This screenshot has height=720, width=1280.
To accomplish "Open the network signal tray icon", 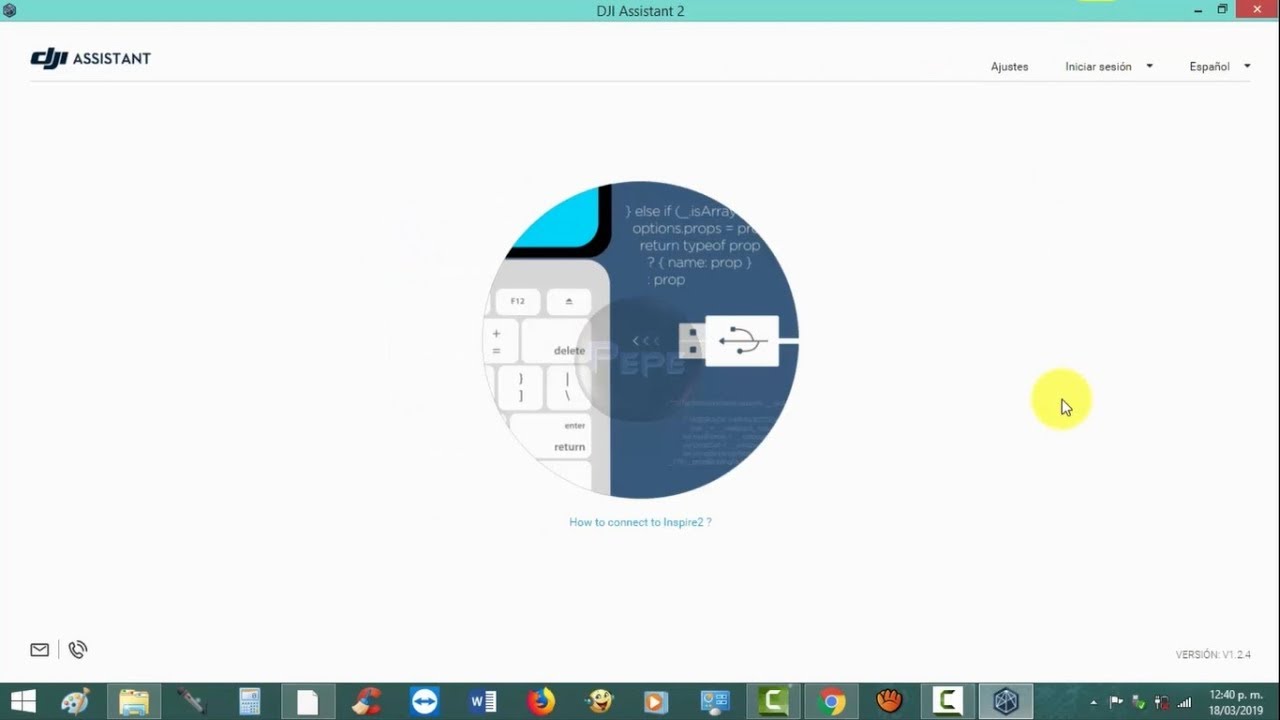I will 1185,702.
